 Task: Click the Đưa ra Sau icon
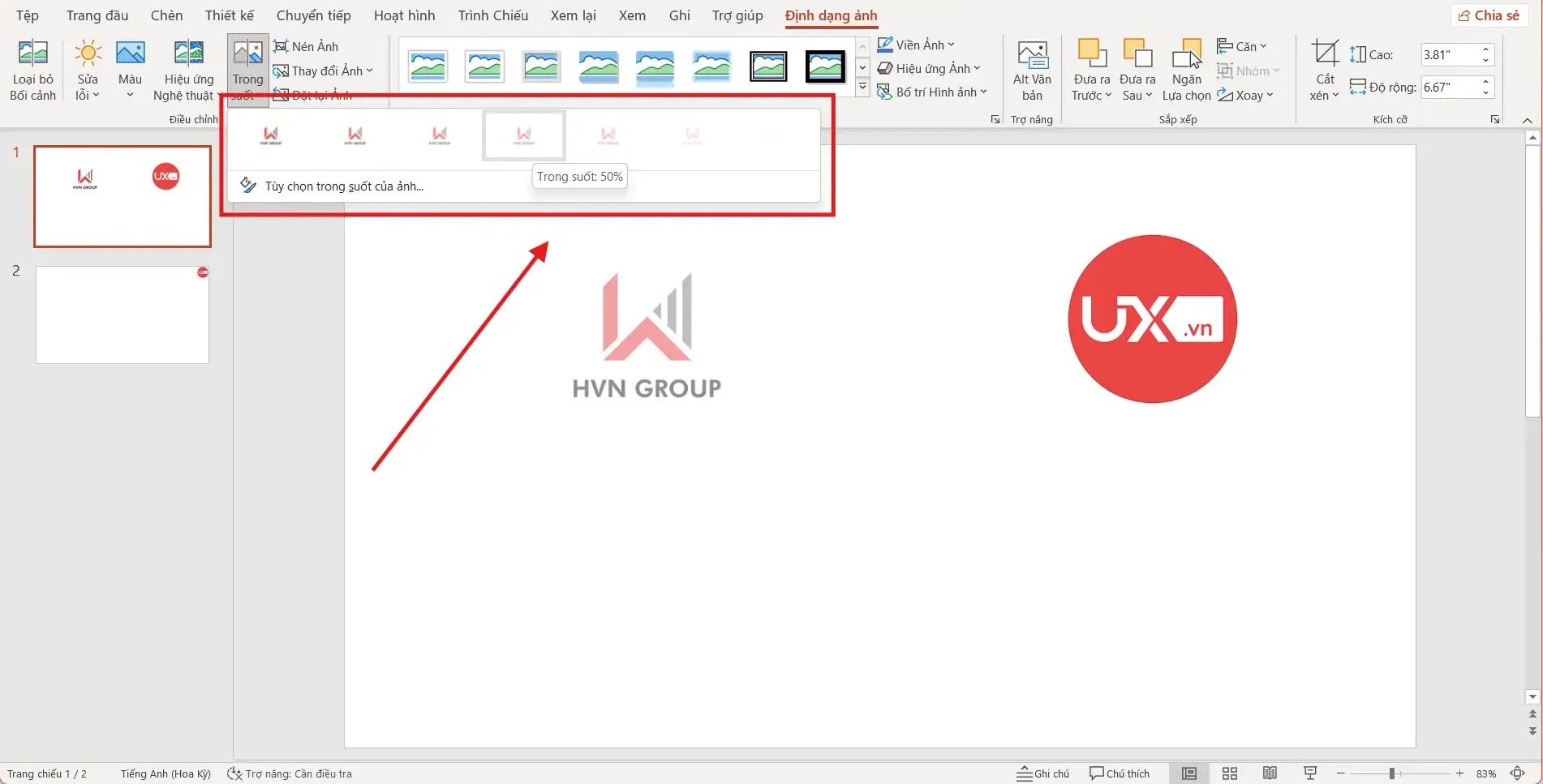click(1137, 54)
